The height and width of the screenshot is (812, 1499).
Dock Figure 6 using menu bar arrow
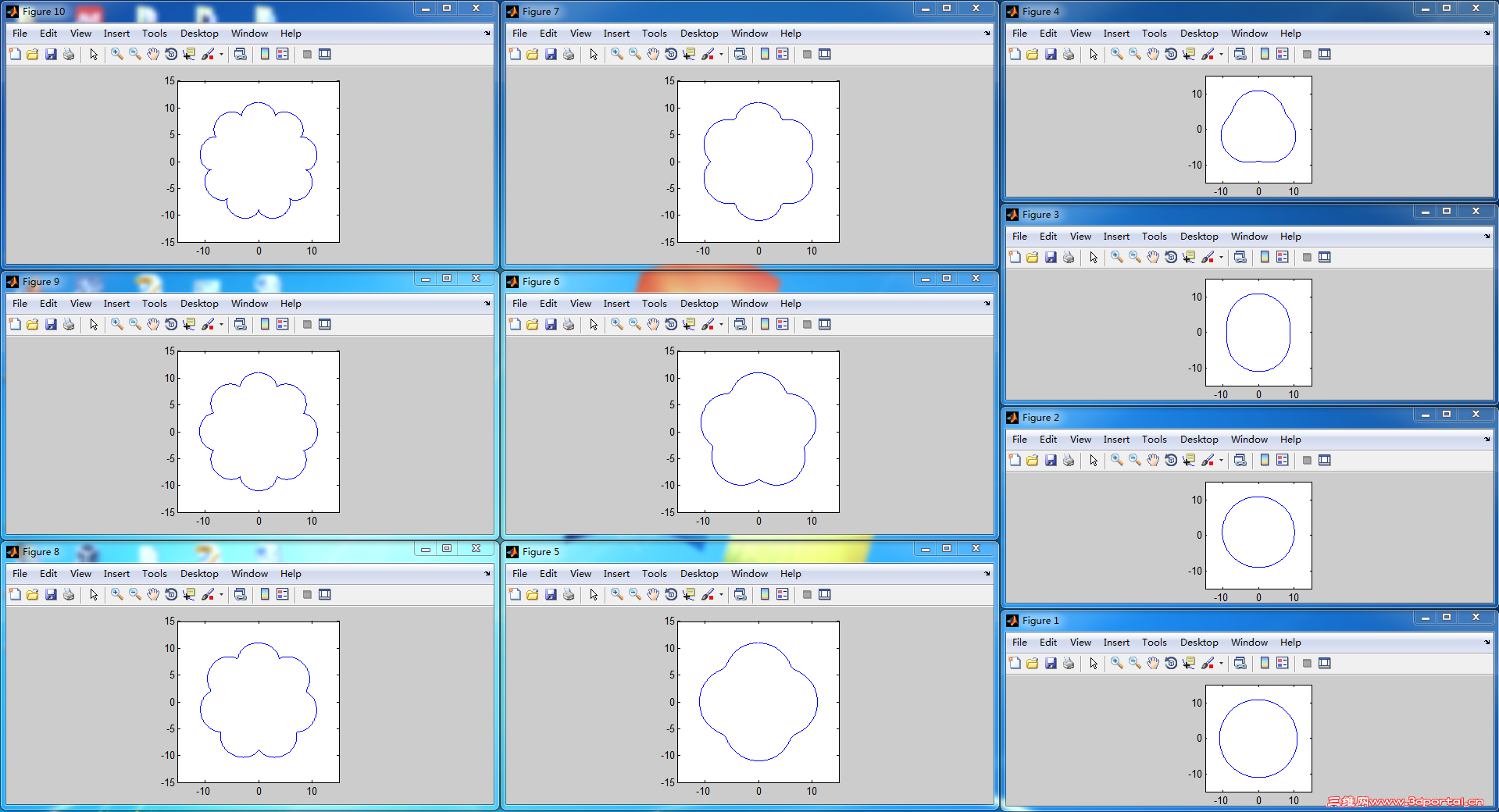pyautogui.click(x=987, y=303)
